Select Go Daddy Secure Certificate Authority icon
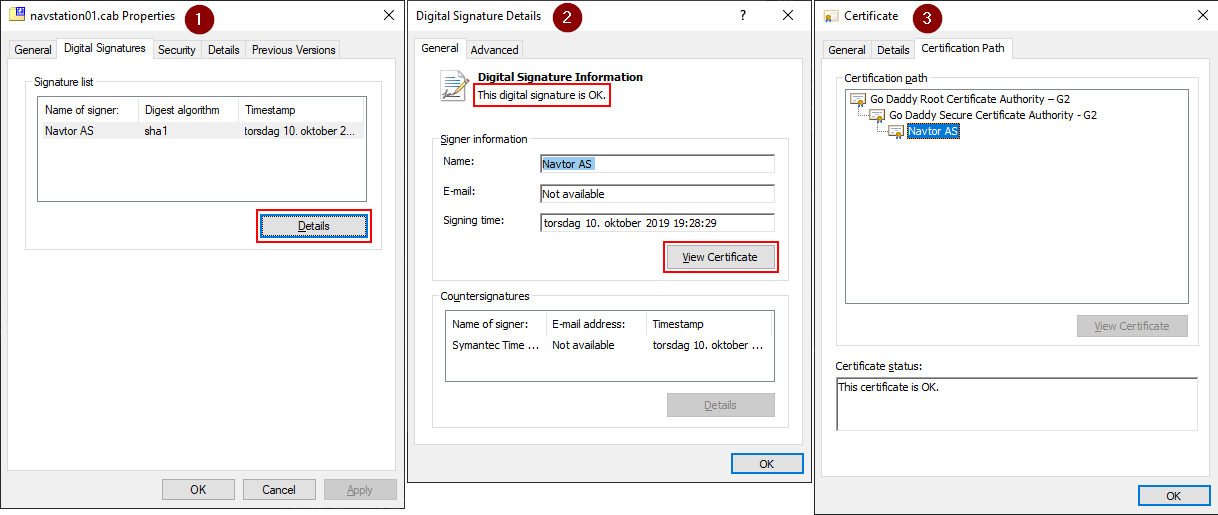The width and height of the screenshot is (1218, 515). tap(877, 115)
